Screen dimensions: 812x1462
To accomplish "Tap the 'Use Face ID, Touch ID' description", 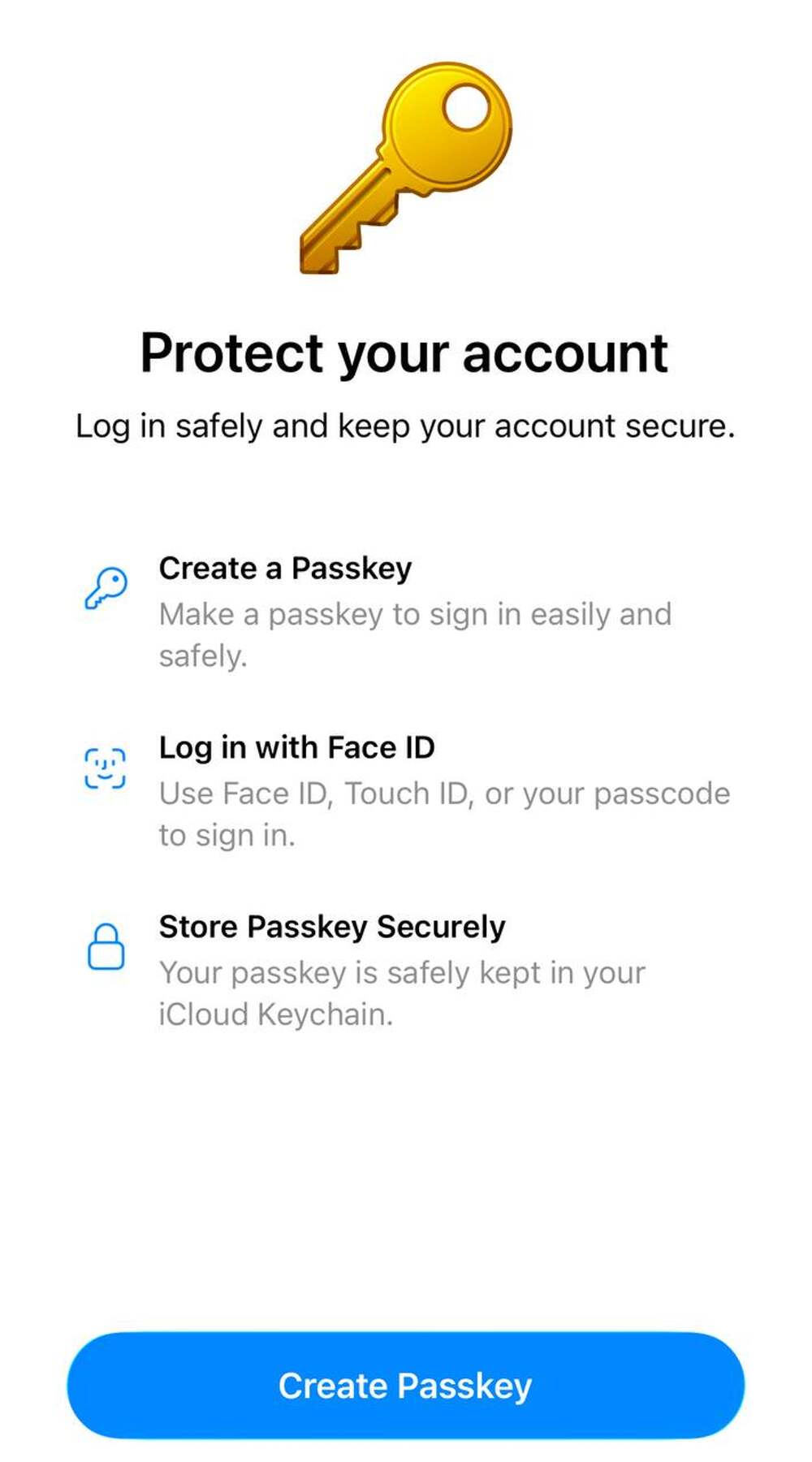I will (444, 794).
